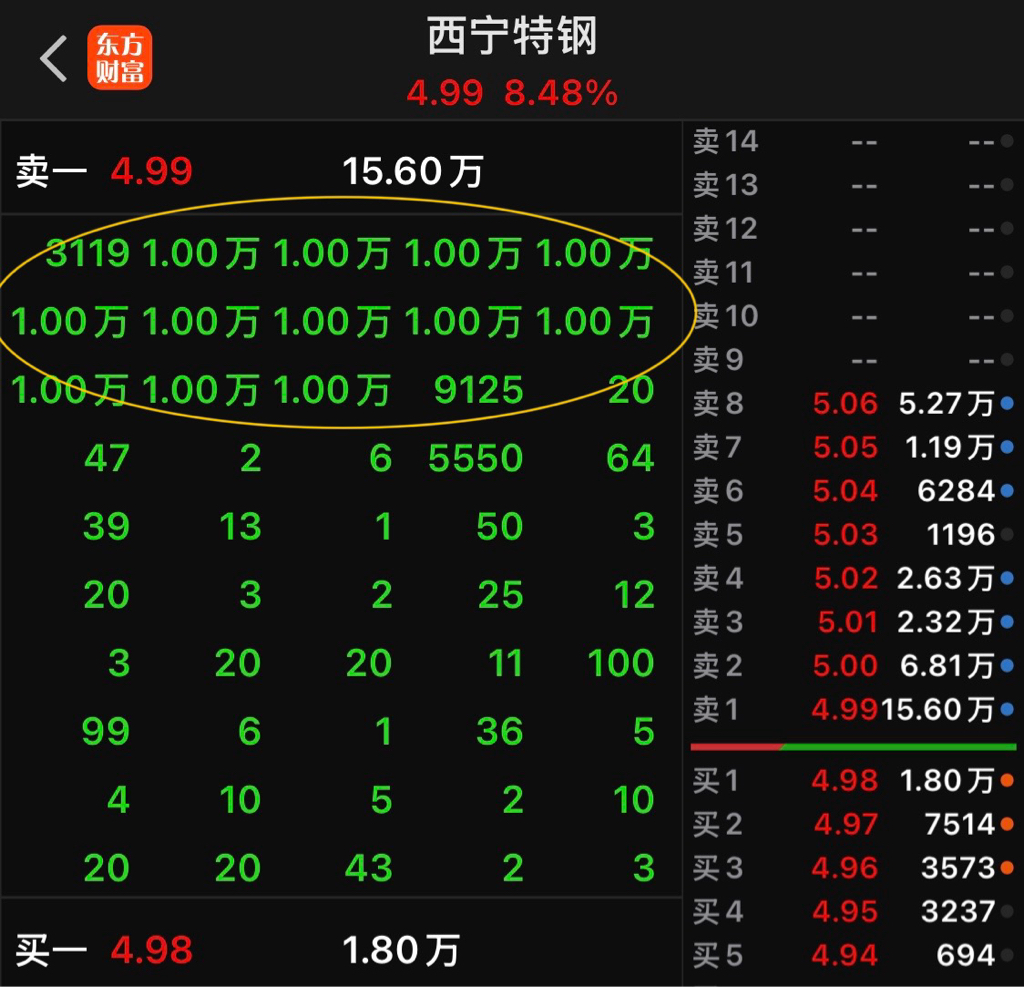Tap the buy-sell ratio bar
1024x987 pixels.
pos(853,746)
